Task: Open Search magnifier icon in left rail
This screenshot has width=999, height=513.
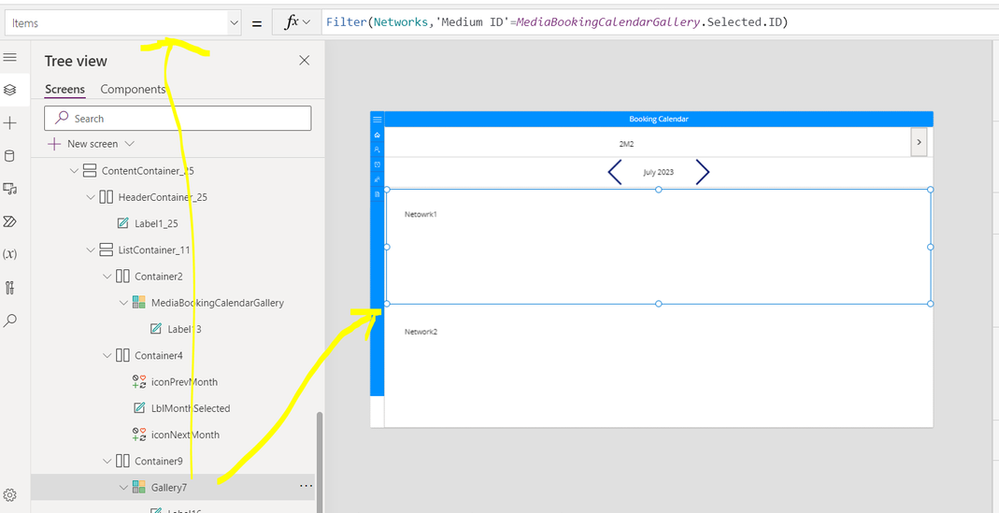Action: tap(10, 321)
